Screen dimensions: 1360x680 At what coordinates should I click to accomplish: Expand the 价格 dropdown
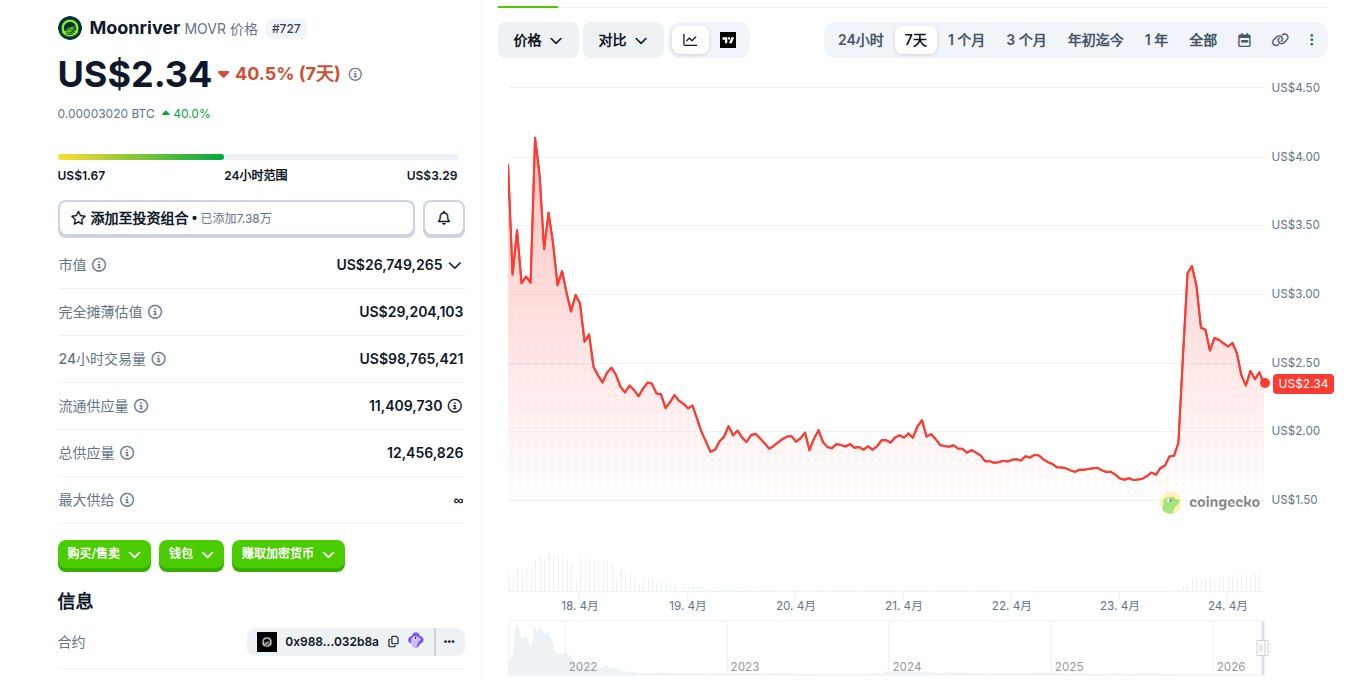point(538,40)
